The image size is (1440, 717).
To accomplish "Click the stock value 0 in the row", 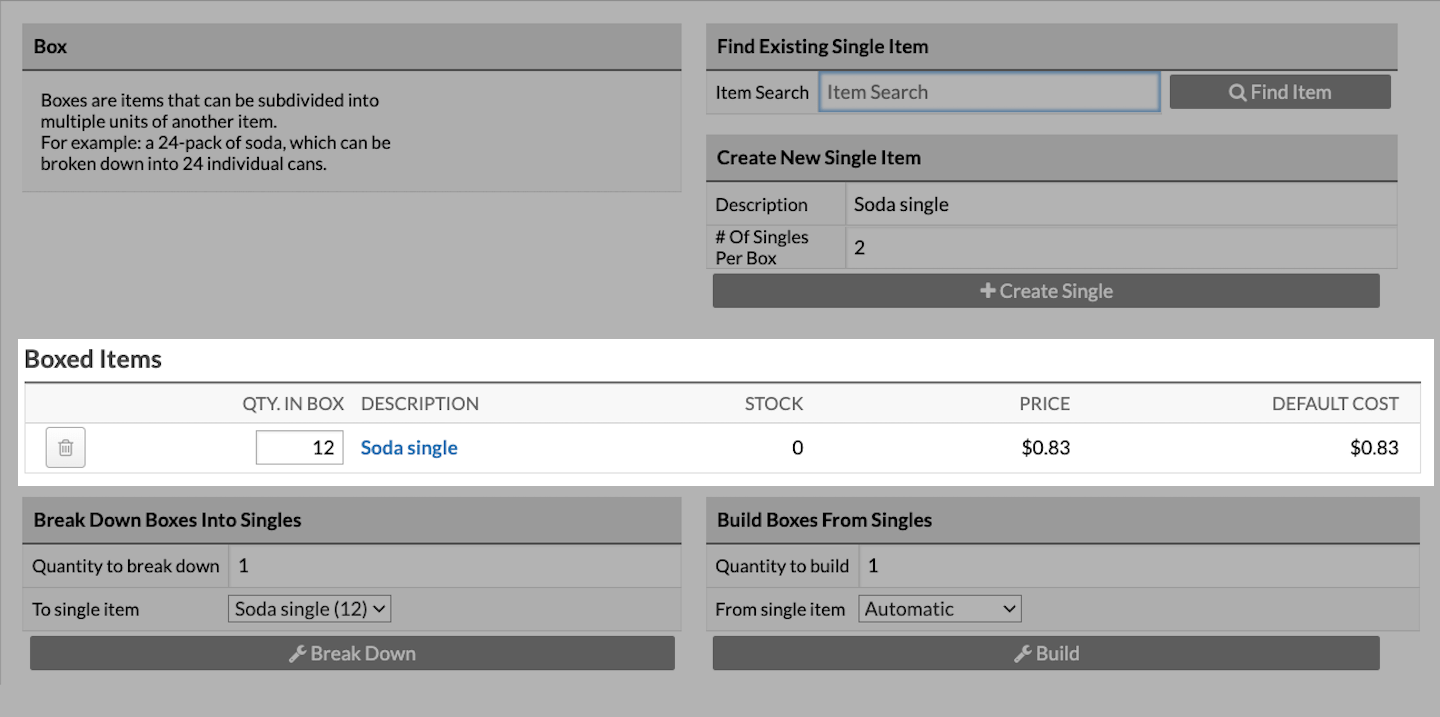I will pos(797,448).
